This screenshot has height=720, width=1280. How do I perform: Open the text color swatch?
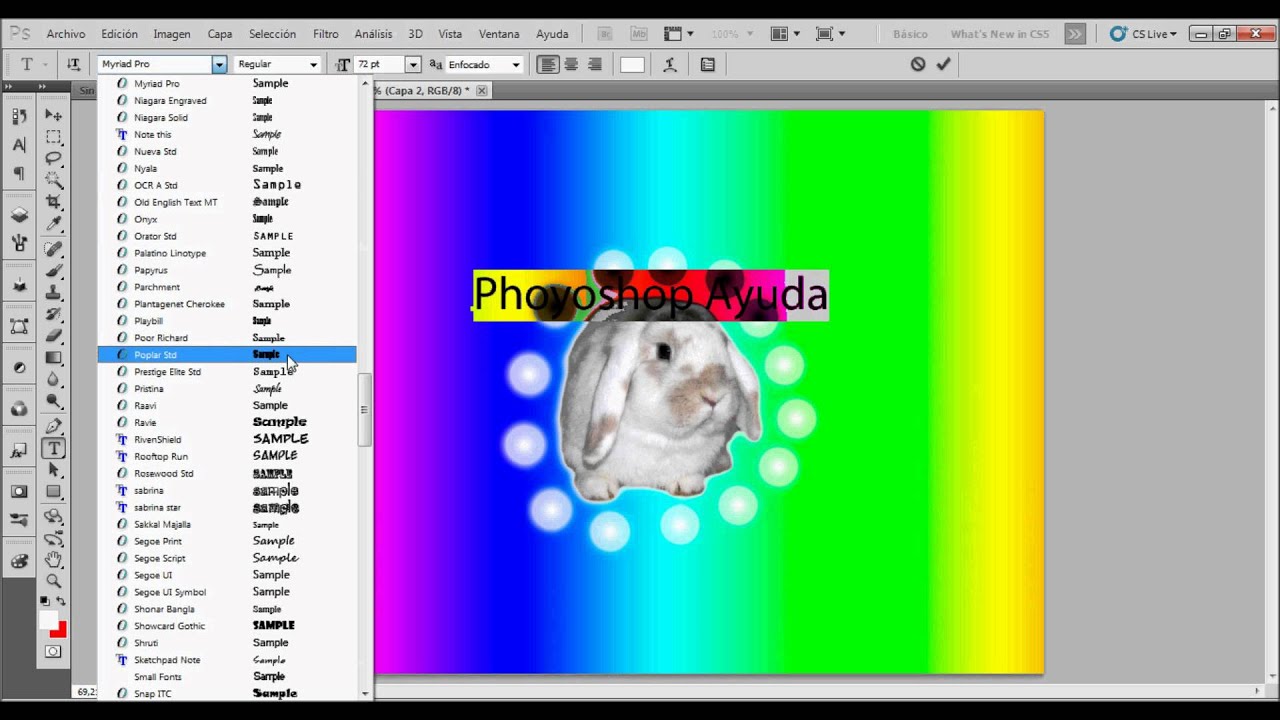(x=632, y=64)
